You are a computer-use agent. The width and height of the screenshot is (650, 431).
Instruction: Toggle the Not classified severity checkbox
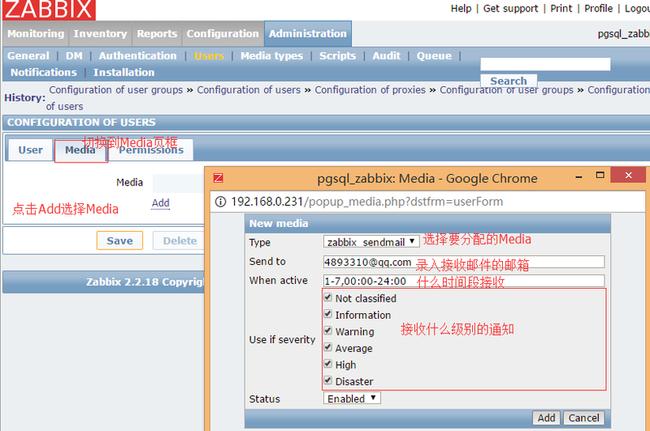point(329,298)
